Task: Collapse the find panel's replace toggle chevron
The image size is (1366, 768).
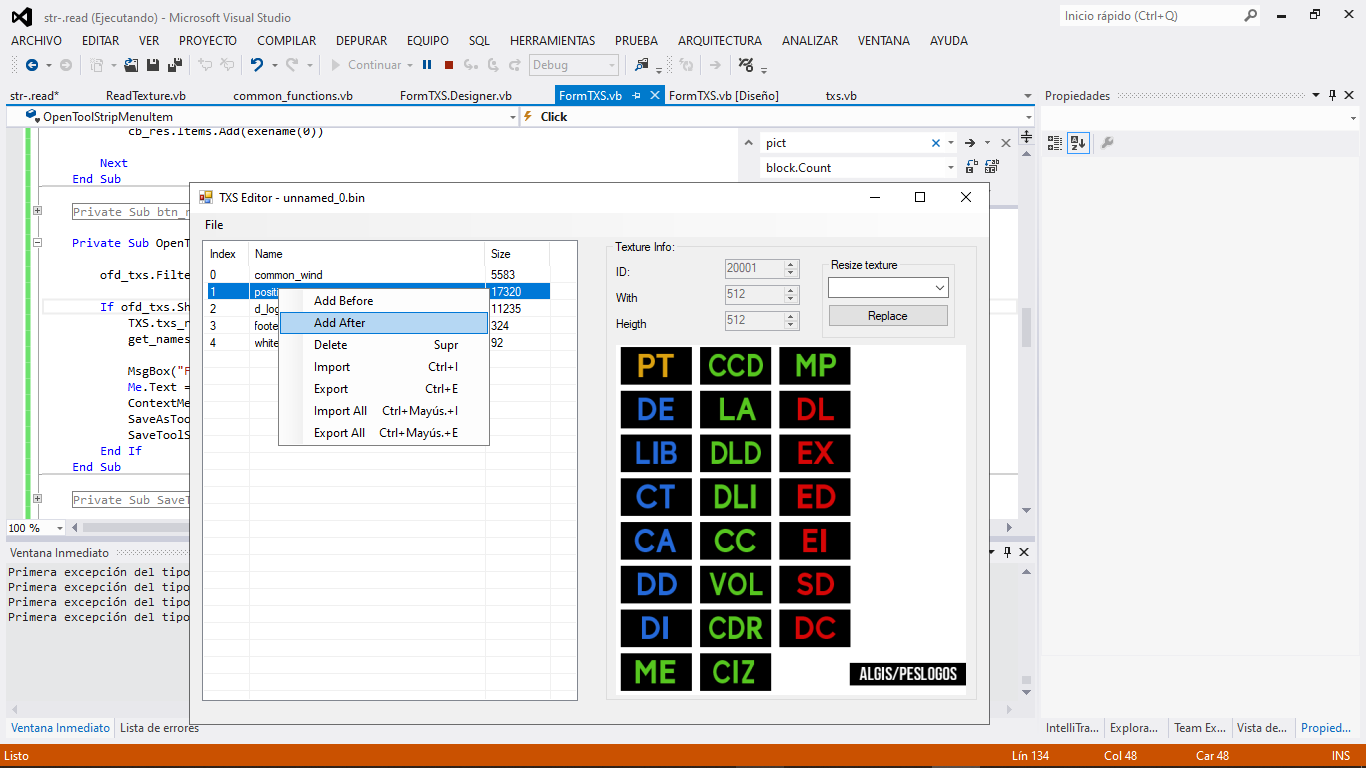Action: point(749,143)
